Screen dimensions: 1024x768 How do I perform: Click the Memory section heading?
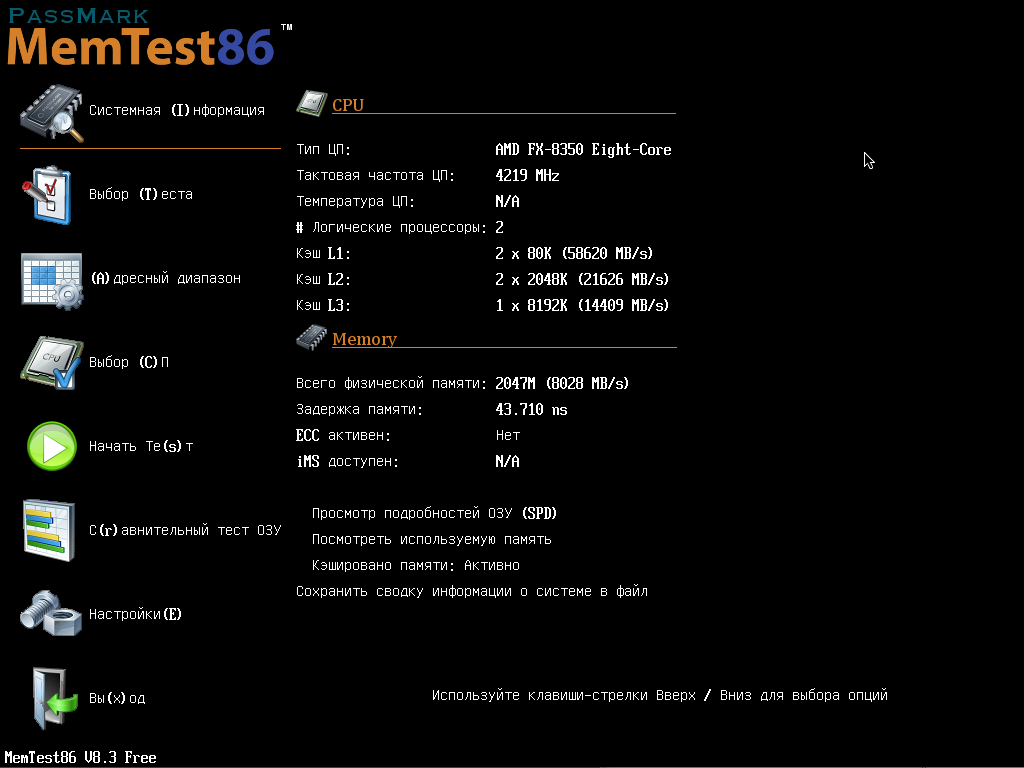pos(364,340)
